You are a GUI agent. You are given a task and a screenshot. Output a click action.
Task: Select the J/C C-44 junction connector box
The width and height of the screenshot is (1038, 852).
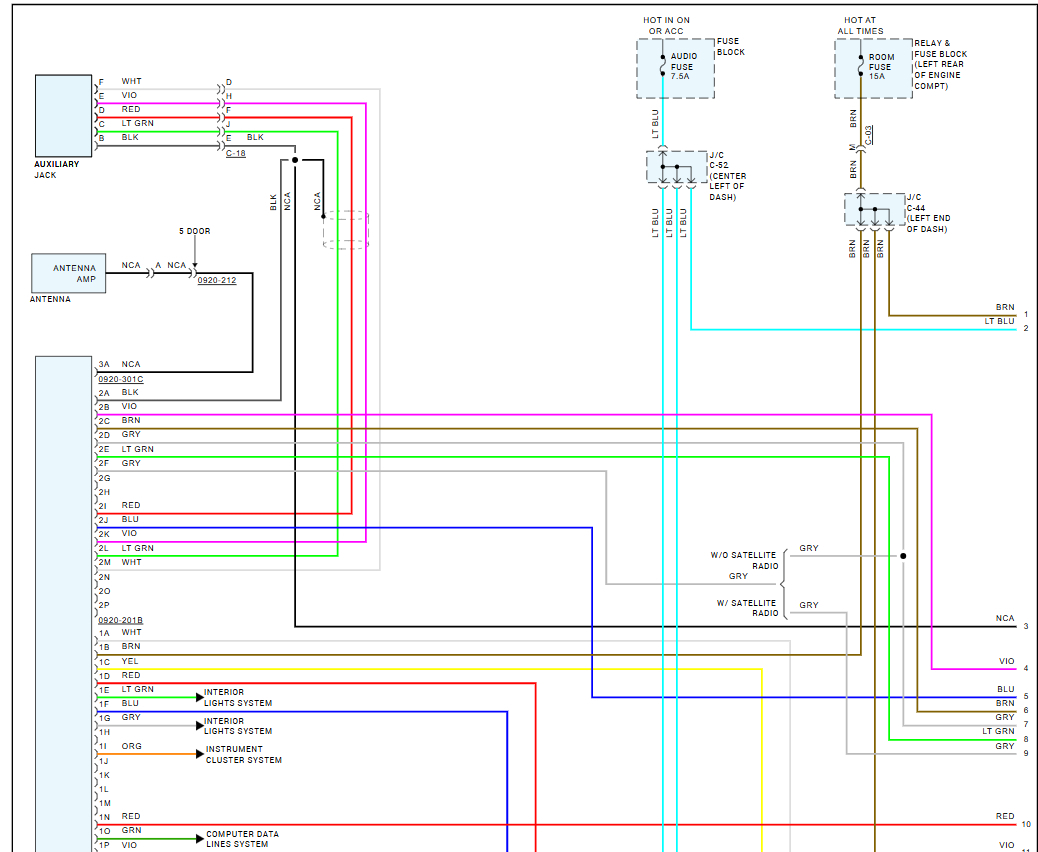point(874,210)
